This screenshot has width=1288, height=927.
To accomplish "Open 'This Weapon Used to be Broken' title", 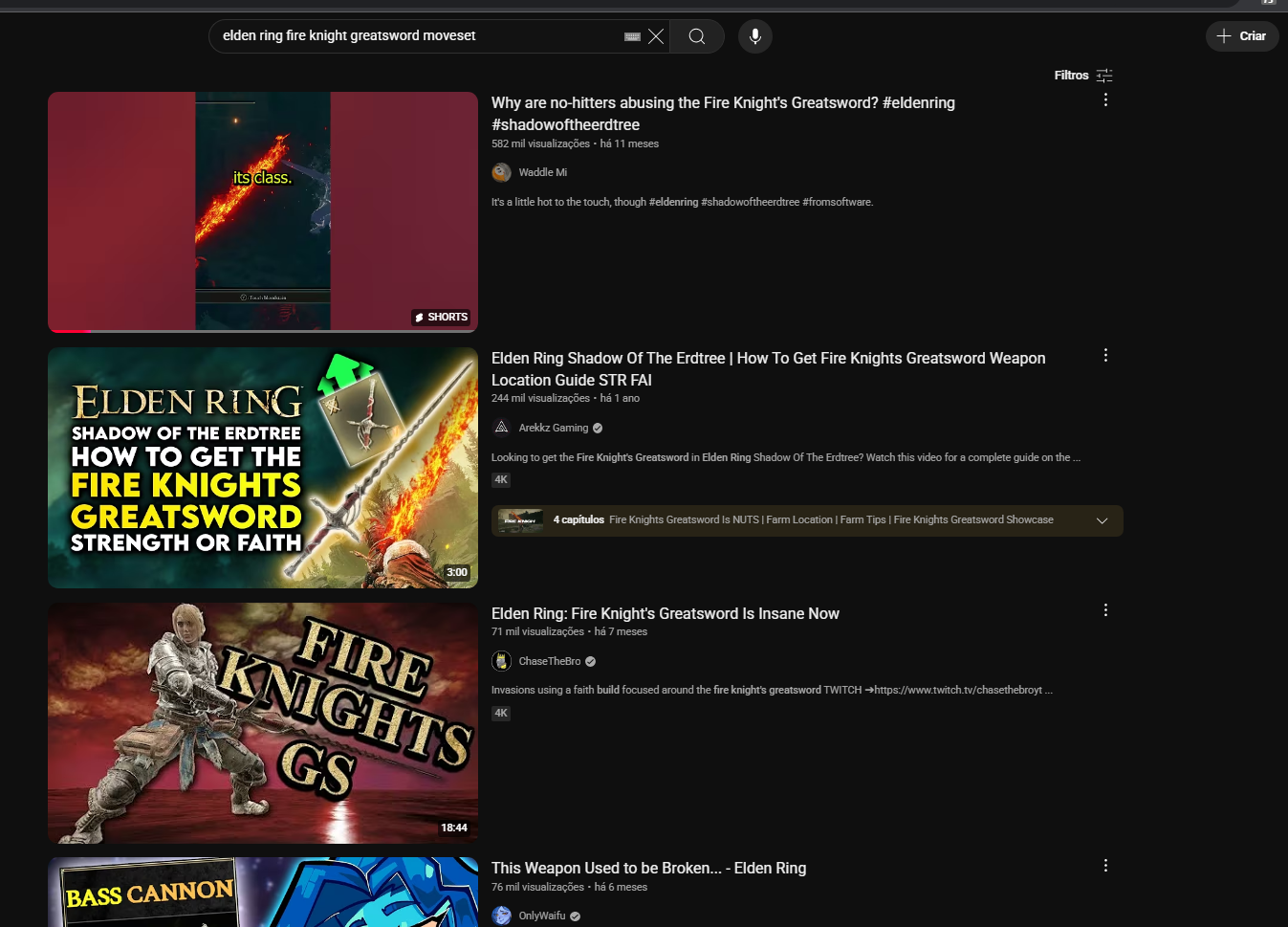I will pos(648,869).
